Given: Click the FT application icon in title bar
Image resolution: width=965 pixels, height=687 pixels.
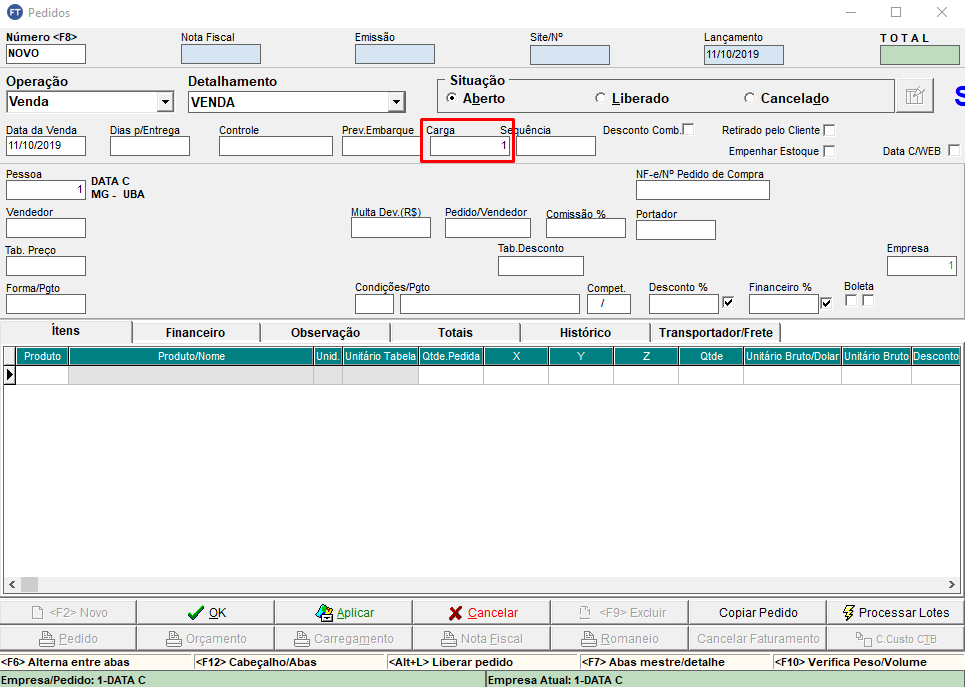Looking at the screenshot, I should [14, 12].
